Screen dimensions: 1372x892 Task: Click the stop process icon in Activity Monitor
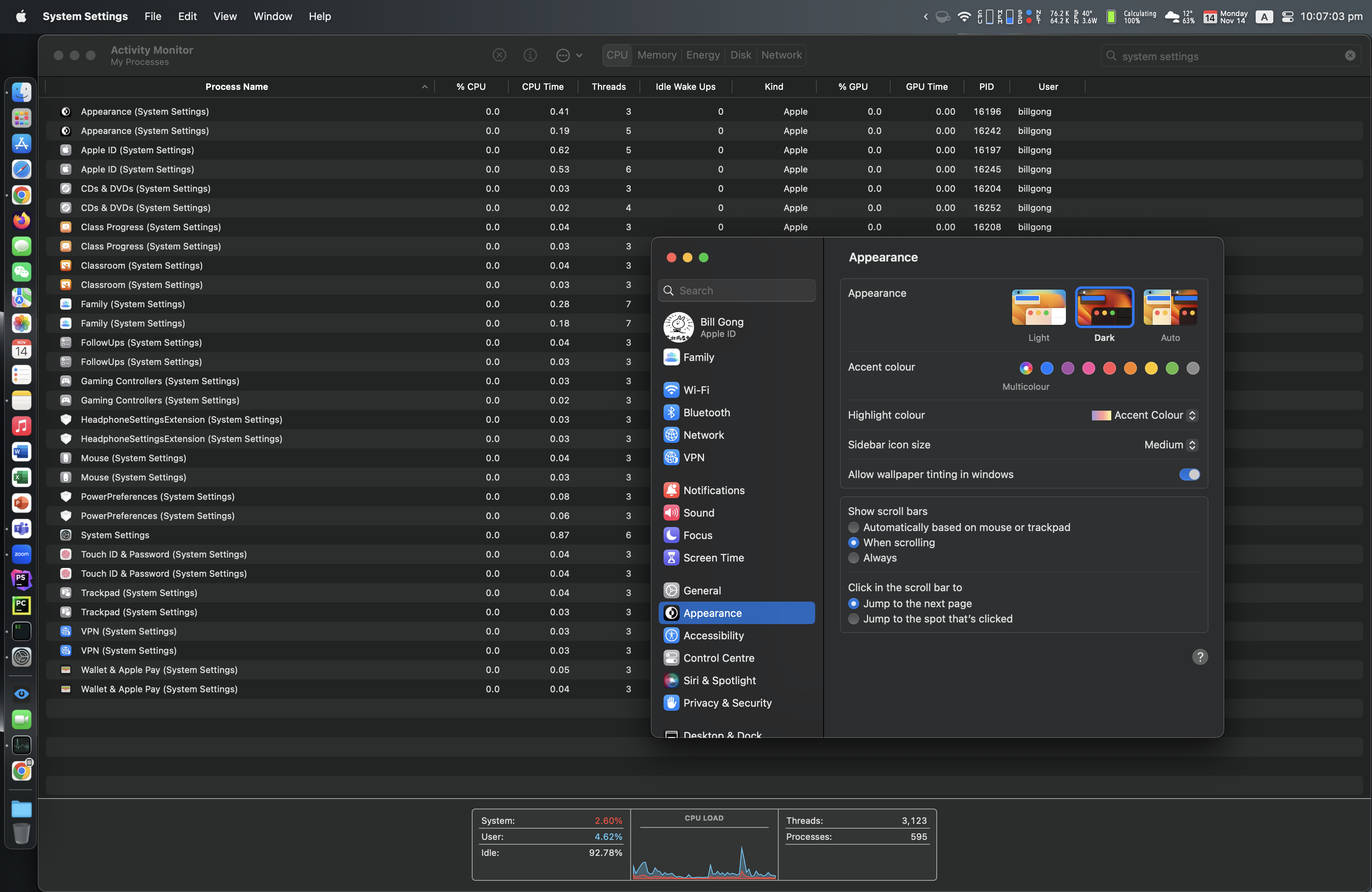pos(499,55)
